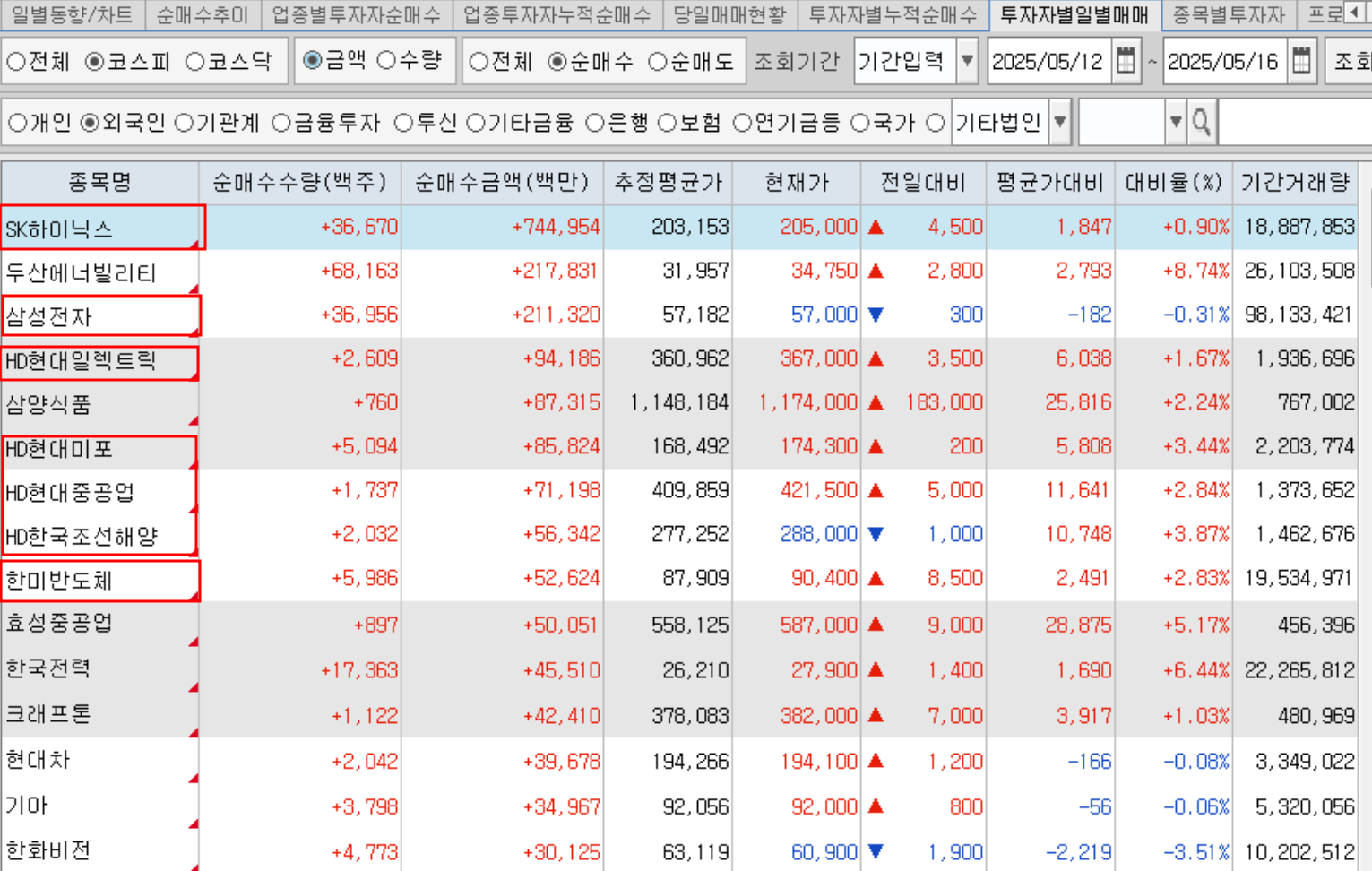1372x871 pixels.
Task: Select the 두산에너빌리티 stock row
Action: (x=82, y=272)
